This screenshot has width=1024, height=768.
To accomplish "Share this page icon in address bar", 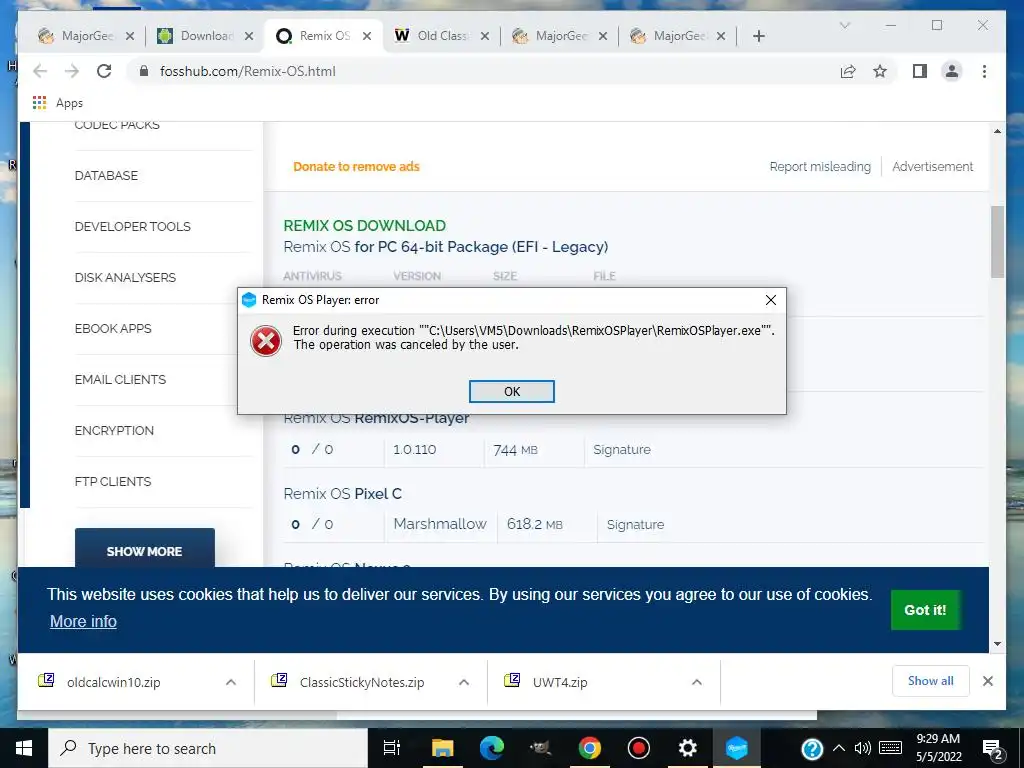I will [848, 71].
